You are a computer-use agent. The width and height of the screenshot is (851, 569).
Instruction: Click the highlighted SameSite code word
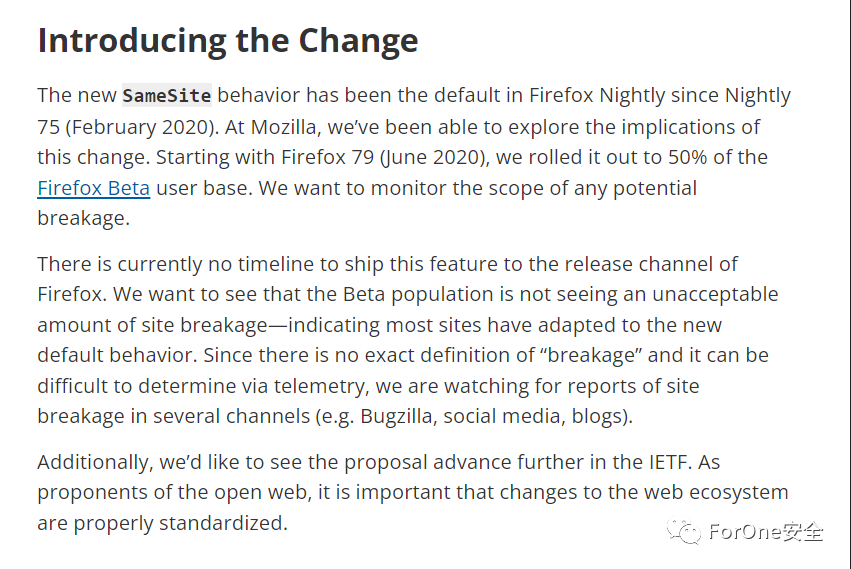[167, 96]
